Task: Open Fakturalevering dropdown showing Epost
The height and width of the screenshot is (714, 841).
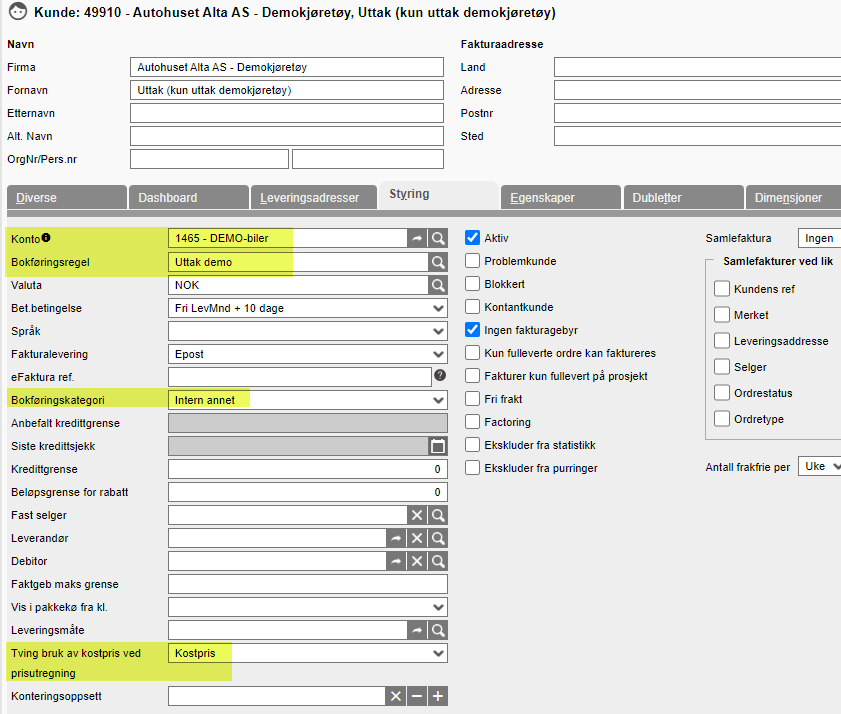Action: pos(307,354)
